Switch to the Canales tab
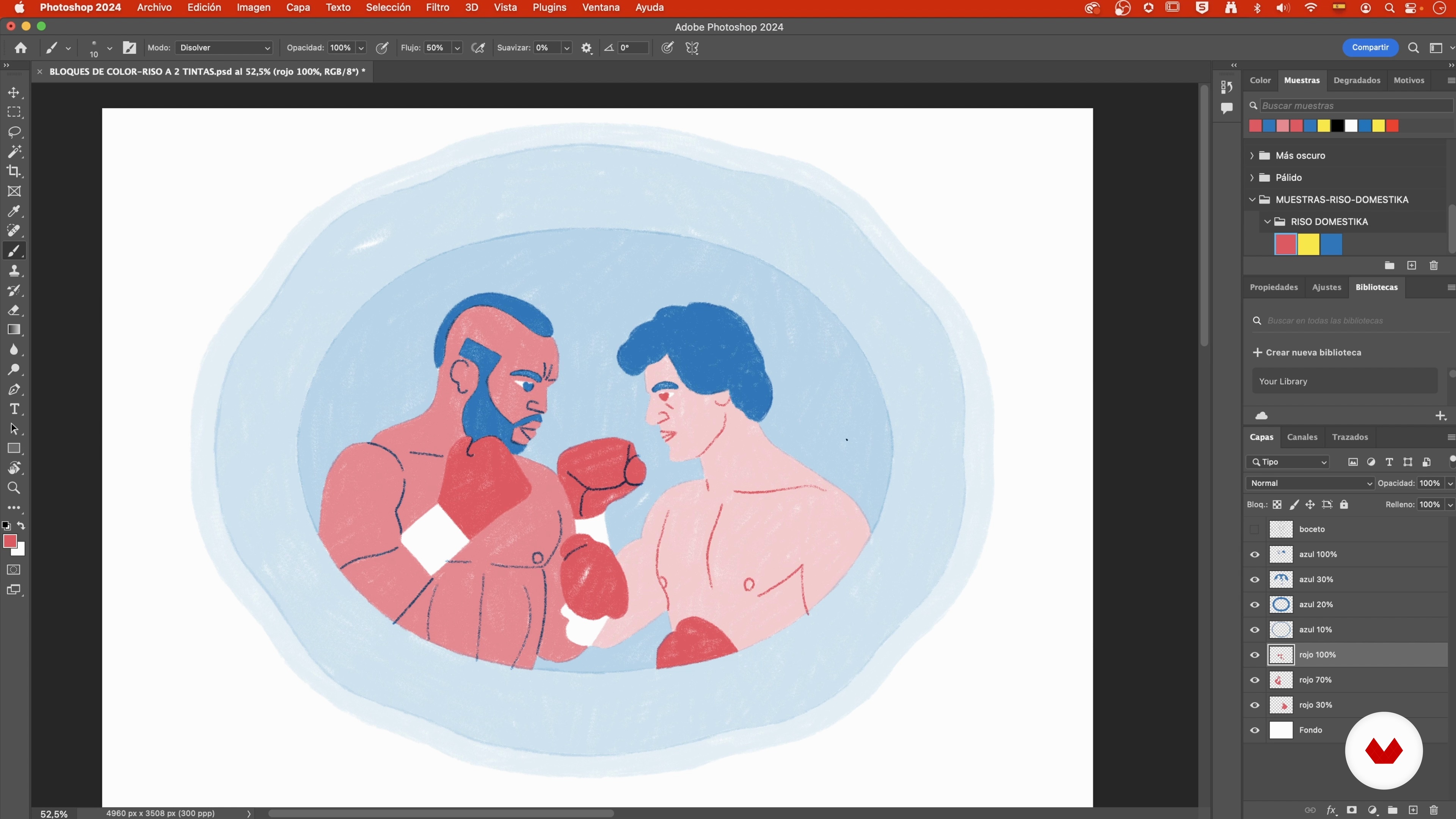This screenshot has height=819, width=1456. (x=1302, y=437)
